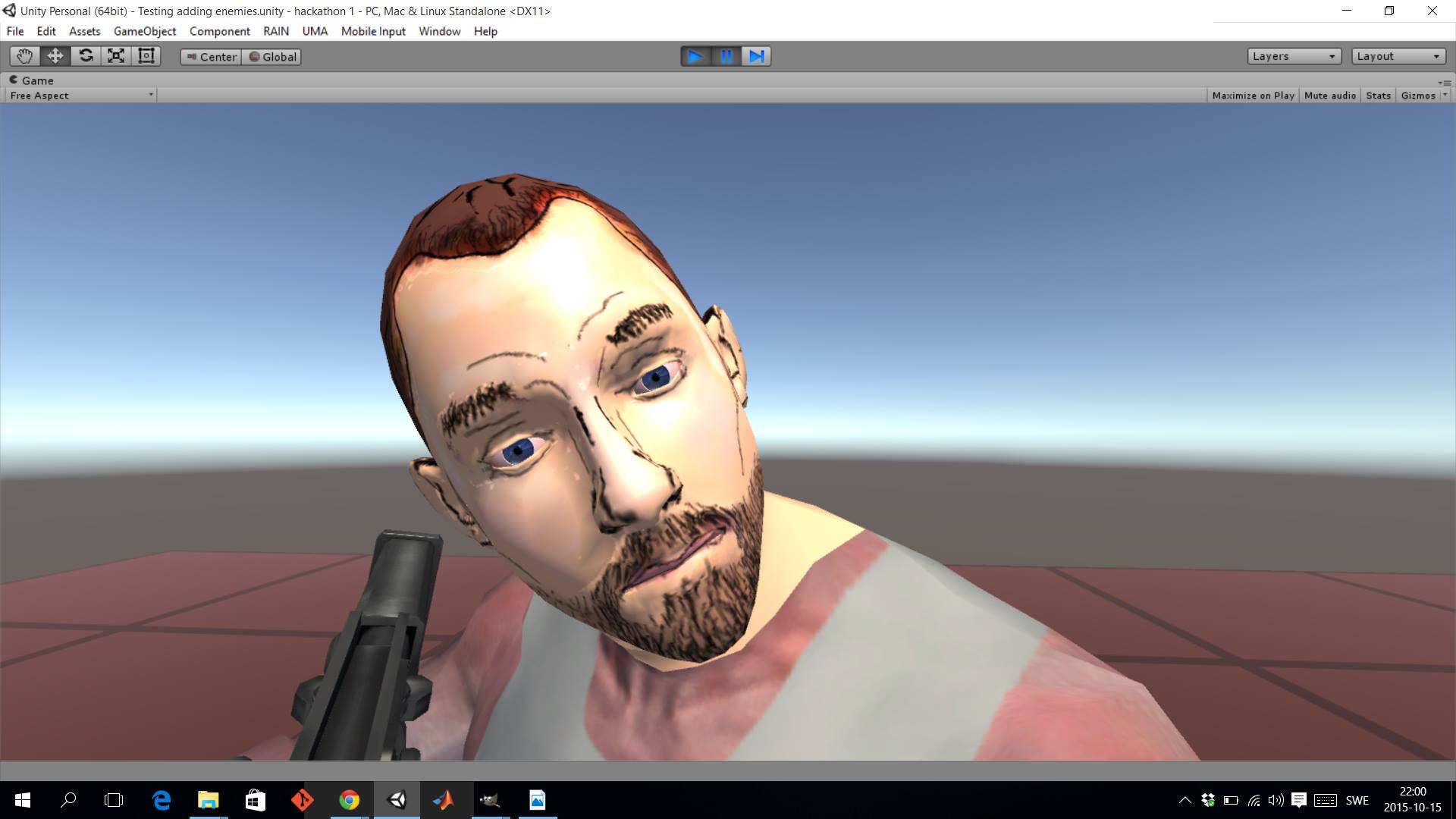Select the Move transform tool
Viewport: 1456px width, 819px height.
point(55,56)
